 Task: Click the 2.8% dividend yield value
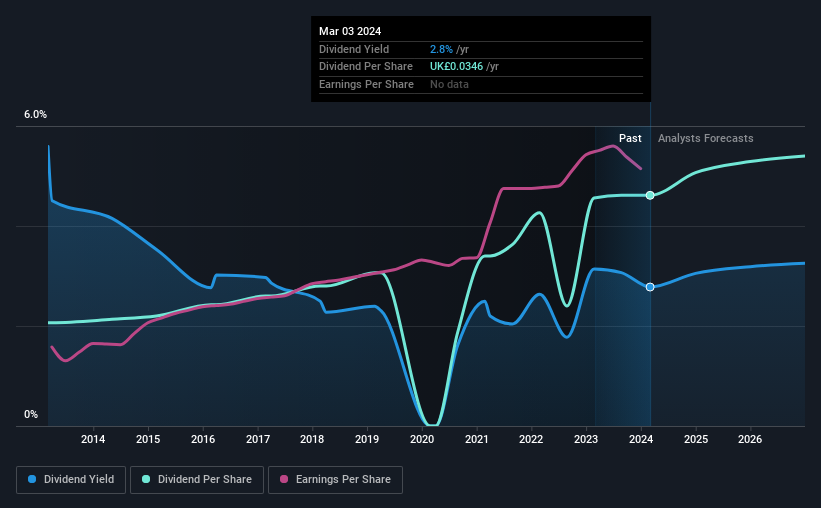(x=441, y=49)
